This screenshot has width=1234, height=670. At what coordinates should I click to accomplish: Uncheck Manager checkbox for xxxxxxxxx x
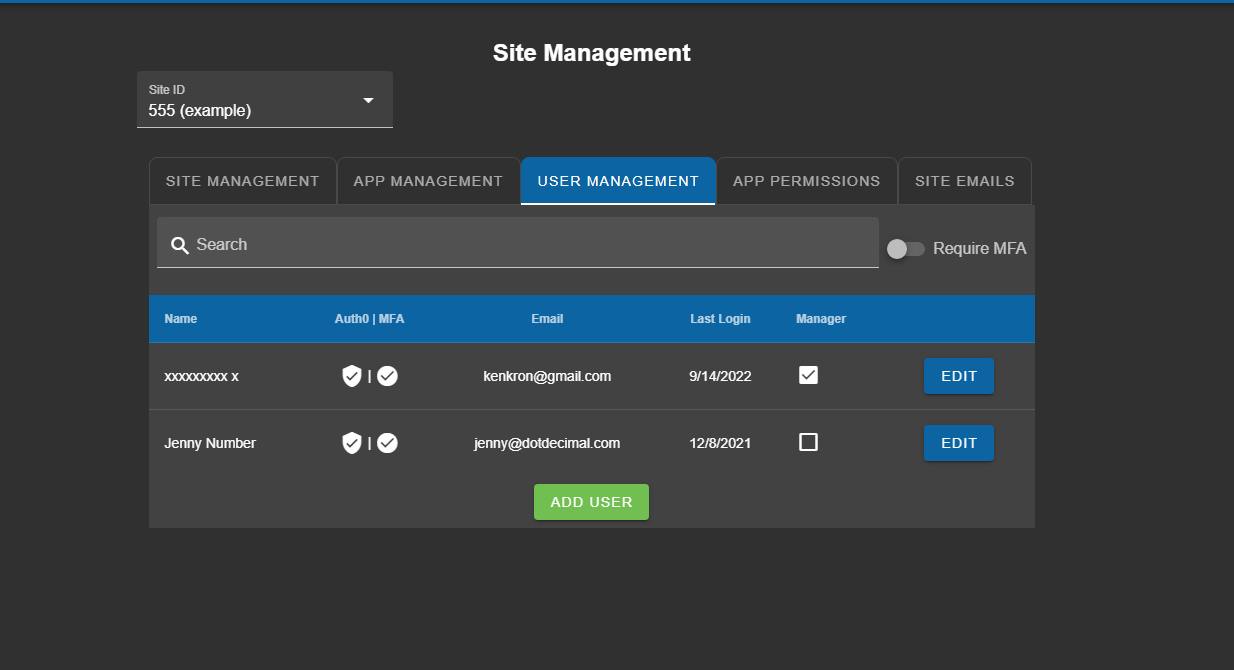point(809,375)
